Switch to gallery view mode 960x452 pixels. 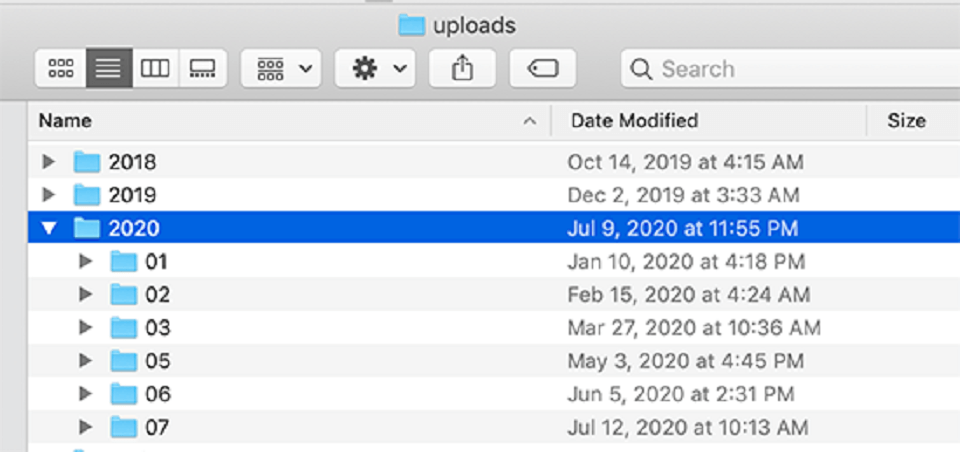(x=203, y=69)
